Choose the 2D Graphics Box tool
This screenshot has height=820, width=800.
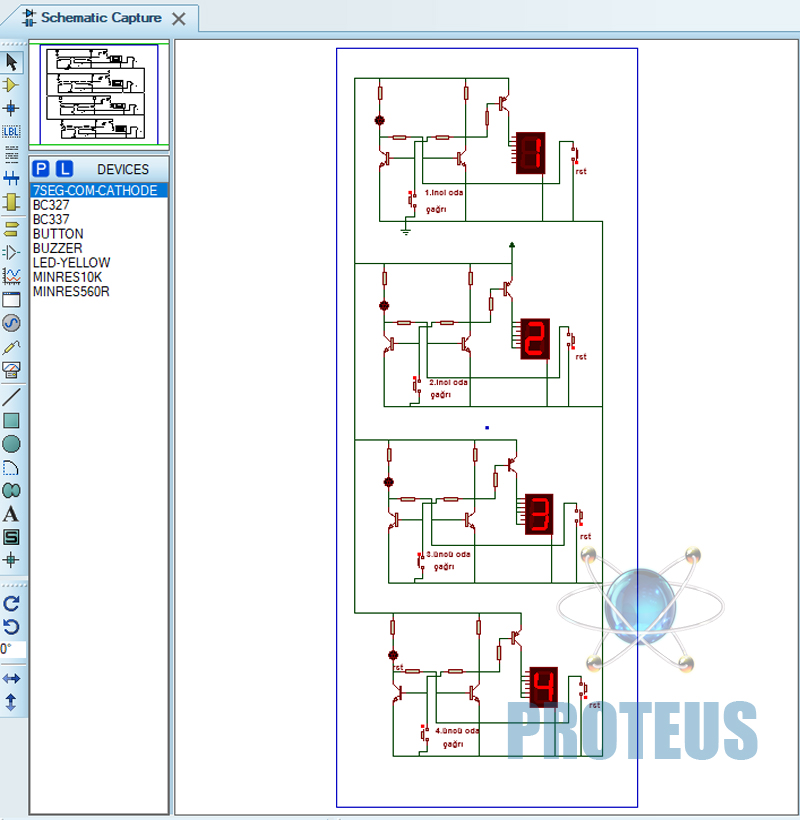pyautogui.click(x=11, y=421)
